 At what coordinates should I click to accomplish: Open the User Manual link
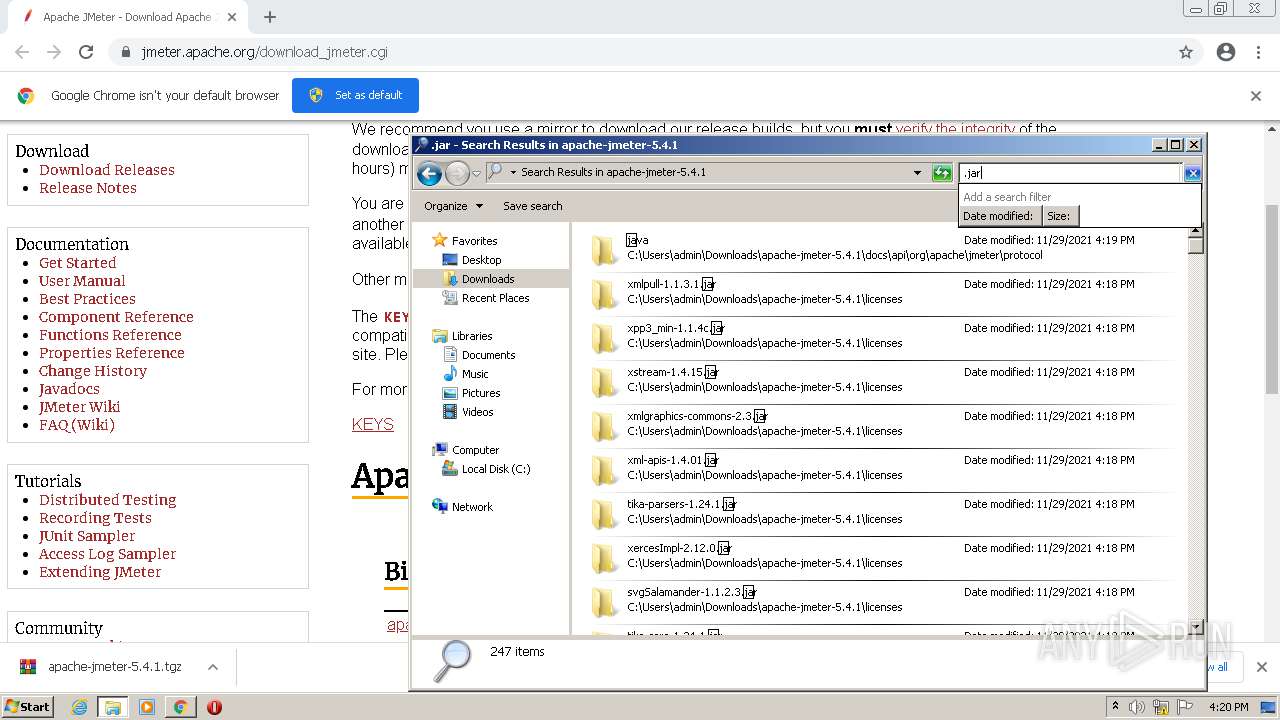click(82, 281)
